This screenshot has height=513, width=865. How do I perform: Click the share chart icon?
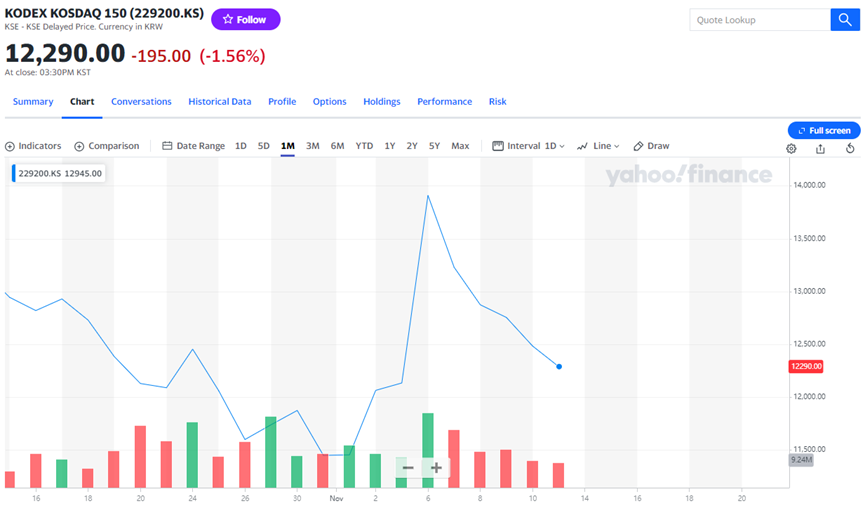(x=820, y=148)
